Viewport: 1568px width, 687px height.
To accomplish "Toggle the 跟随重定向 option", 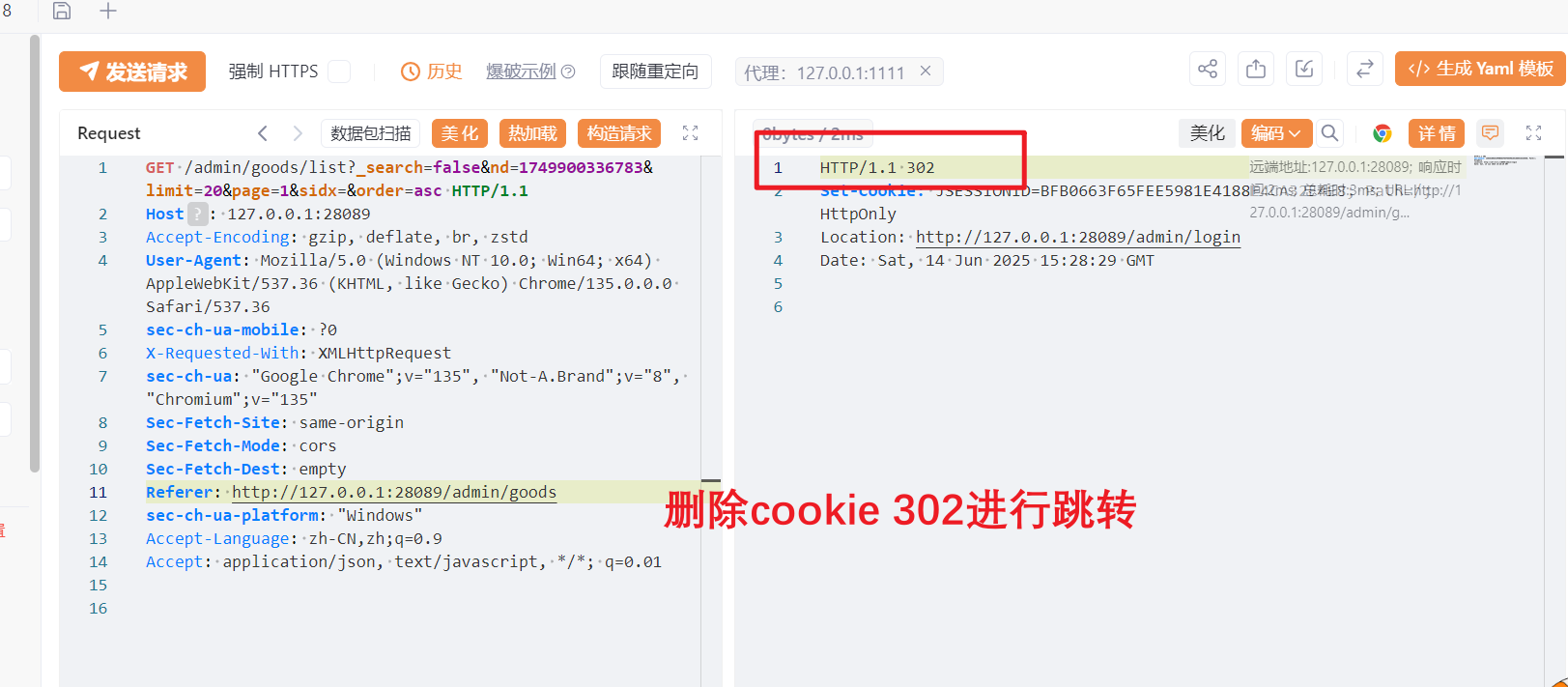I will (655, 72).
